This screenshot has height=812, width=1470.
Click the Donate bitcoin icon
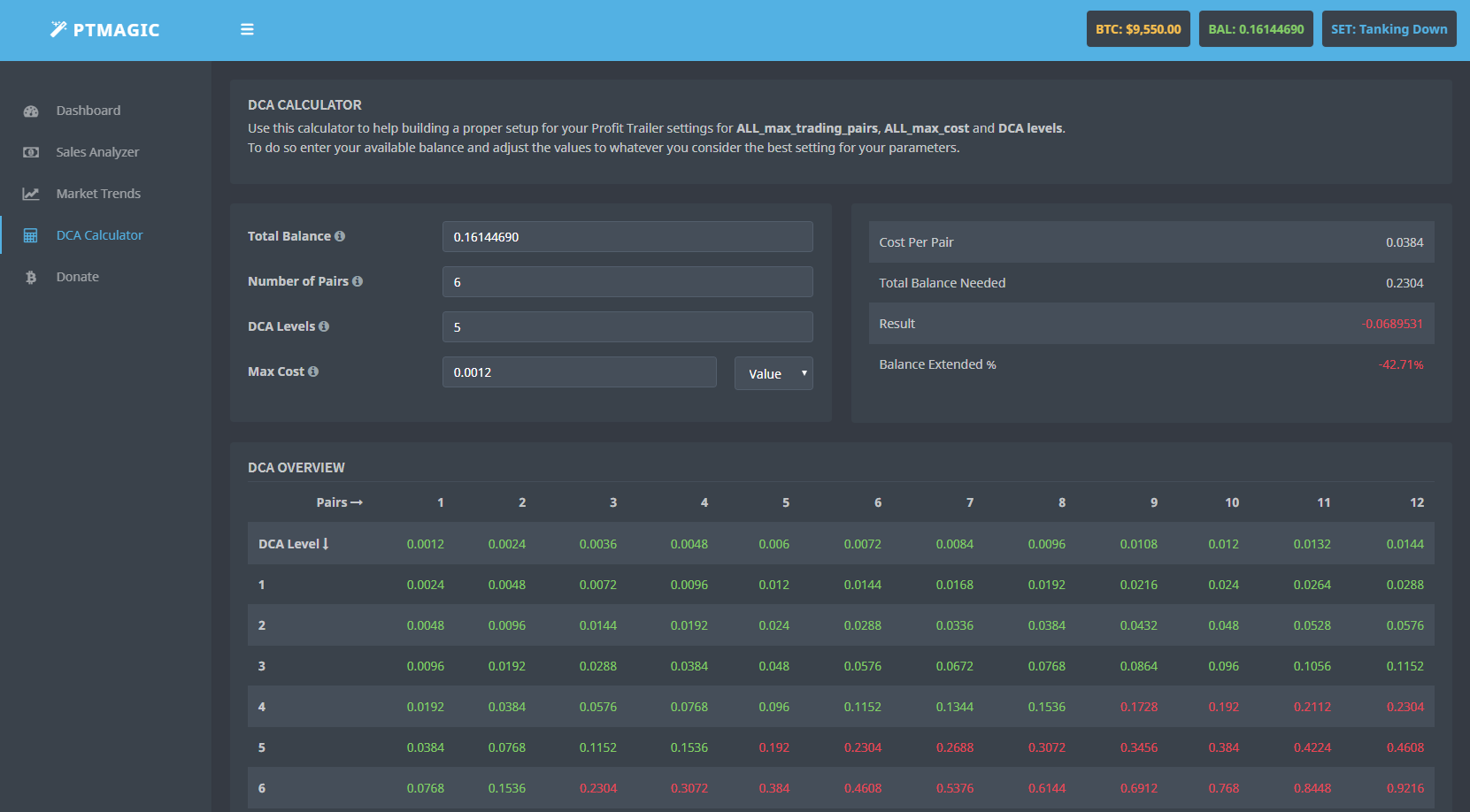(x=31, y=277)
